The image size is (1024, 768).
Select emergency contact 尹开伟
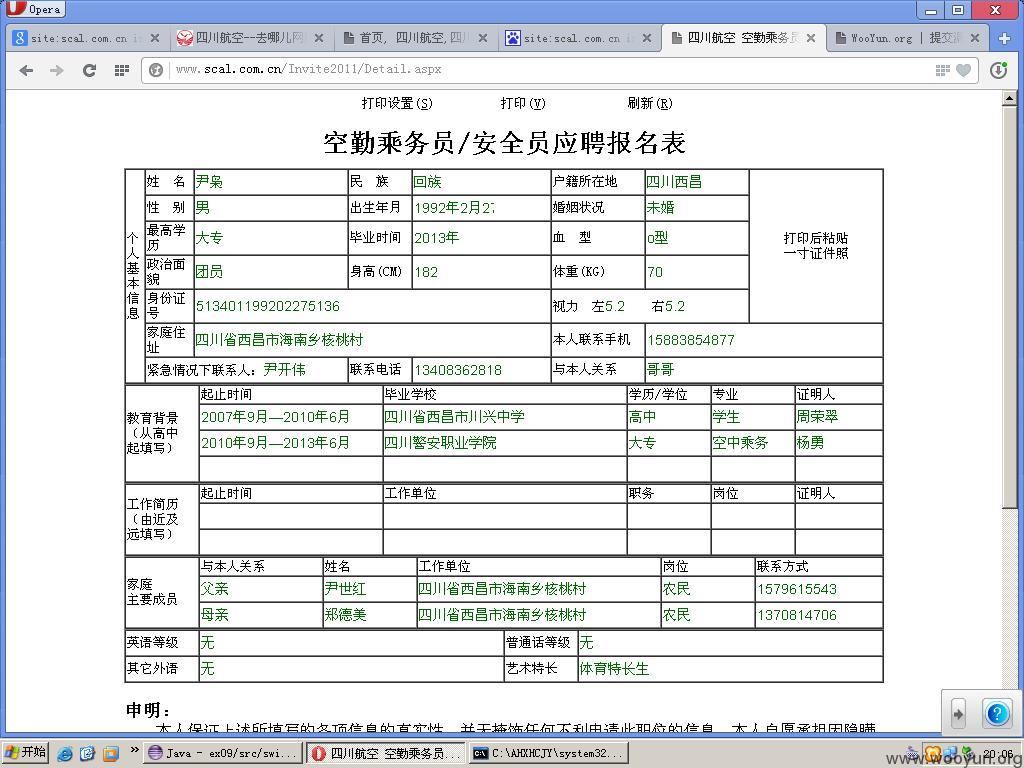click(x=285, y=370)
